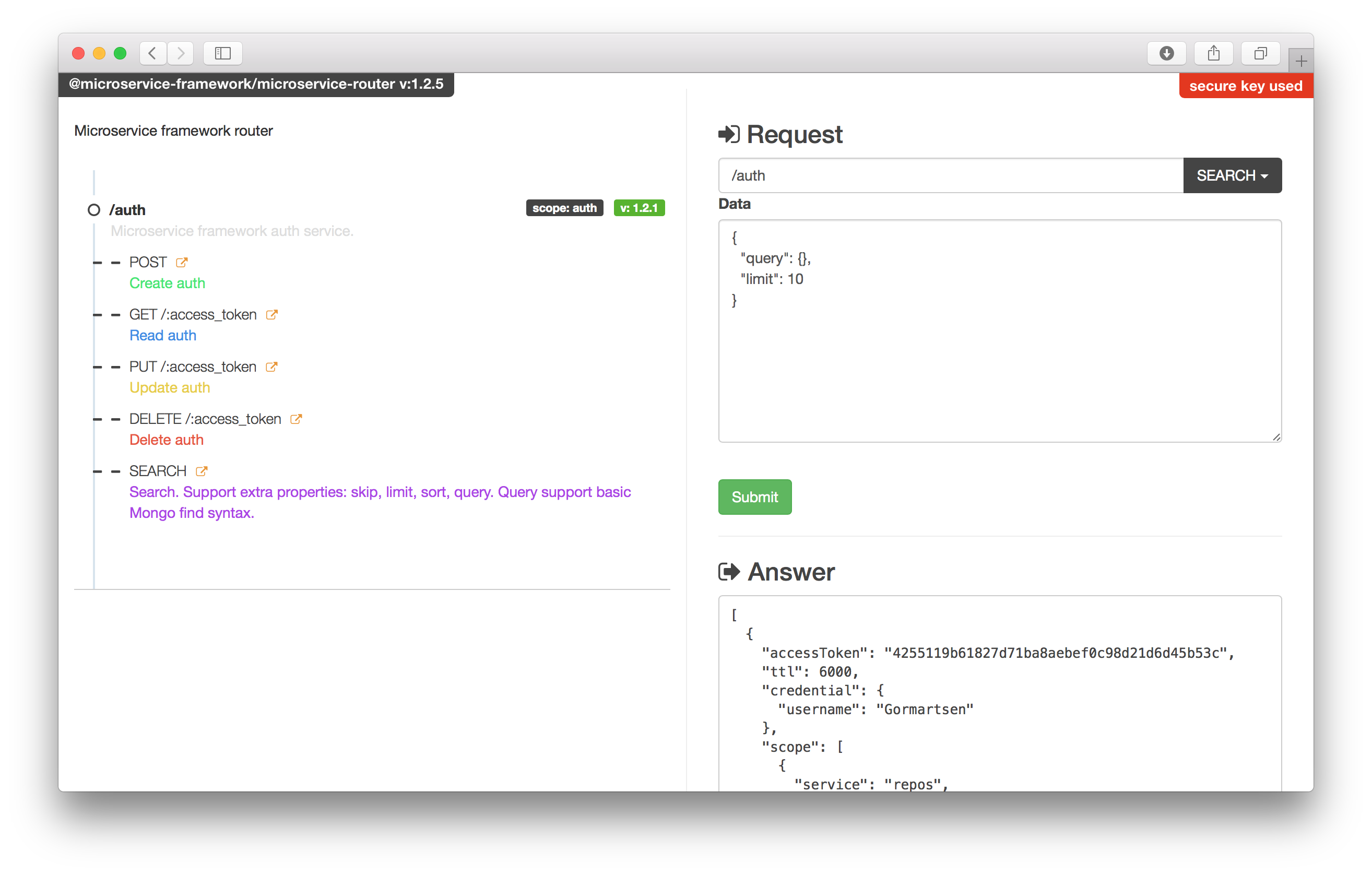Show all tabs overview icon
The height and width of the screenshot is (875, 1372).
[1261, 54]
